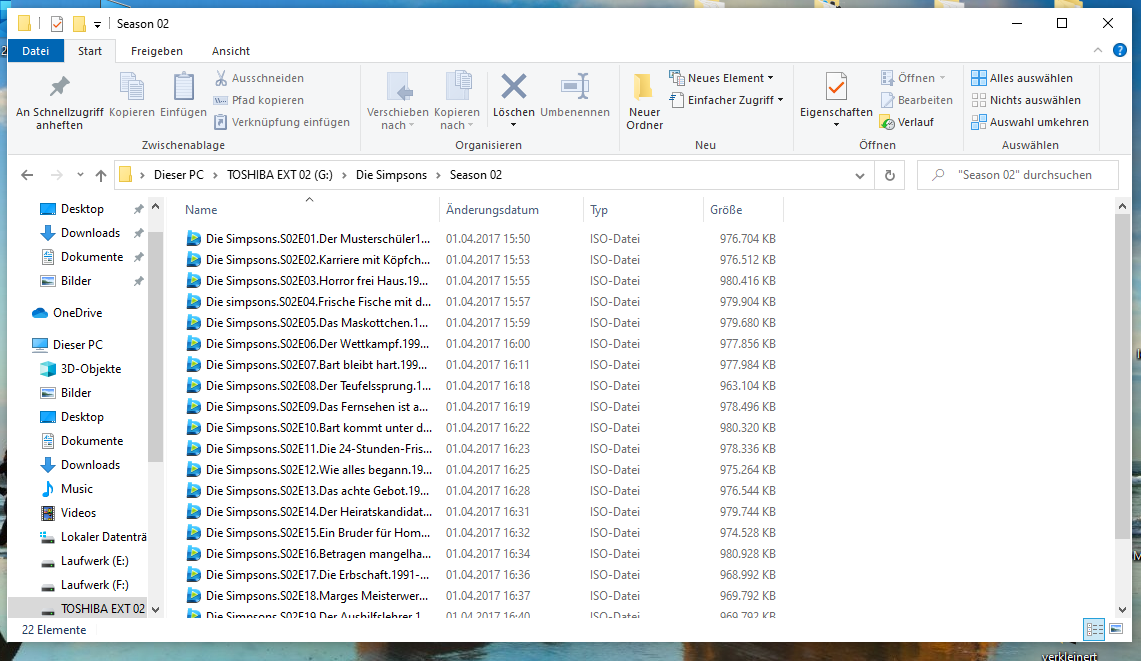This screenshot has height=661, width=1141.
Task: Click Dieser PC in address breadcrumb
Action: pyautogui.click(x=179, y=175)
